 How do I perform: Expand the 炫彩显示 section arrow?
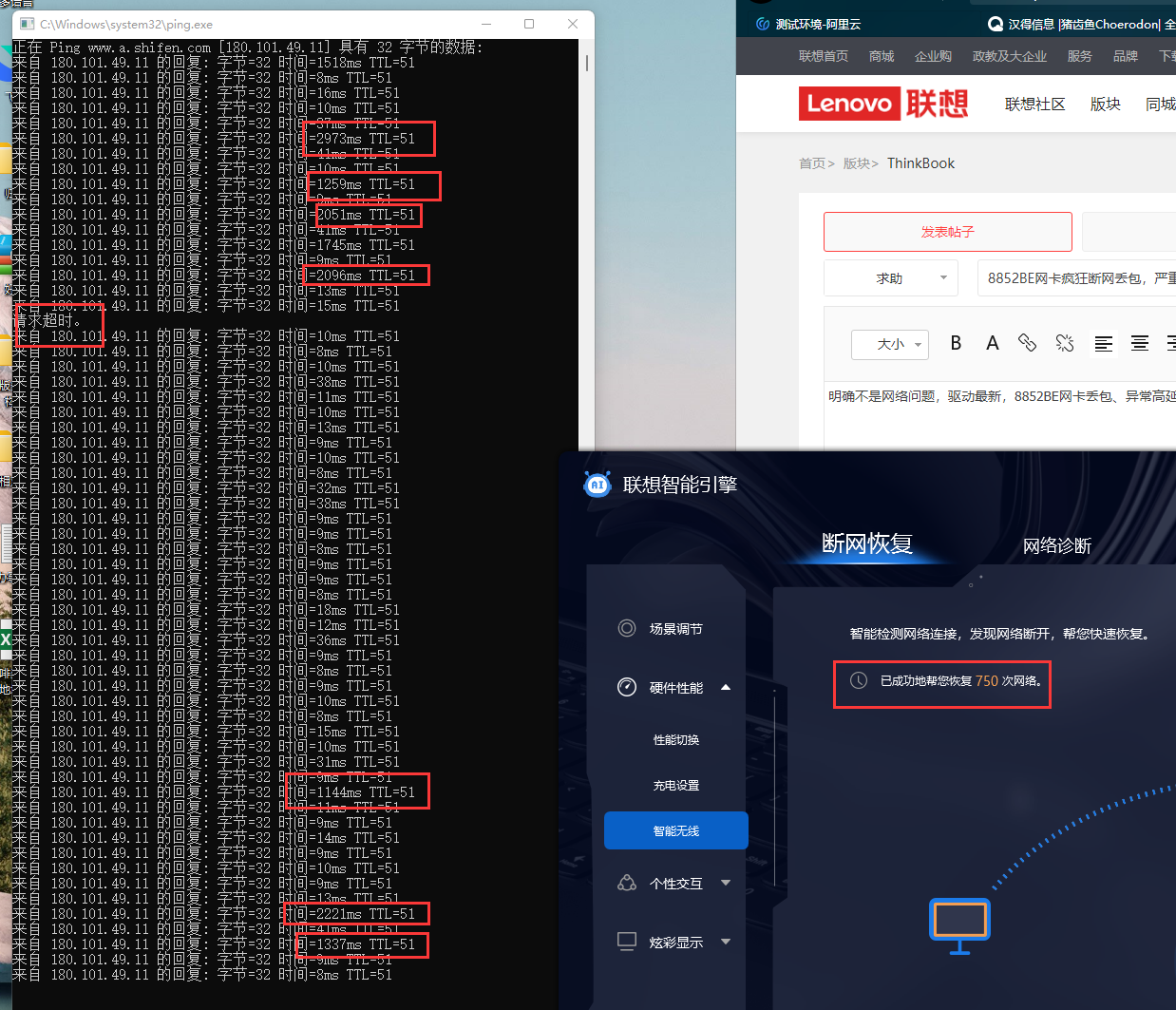coord(726,942)
